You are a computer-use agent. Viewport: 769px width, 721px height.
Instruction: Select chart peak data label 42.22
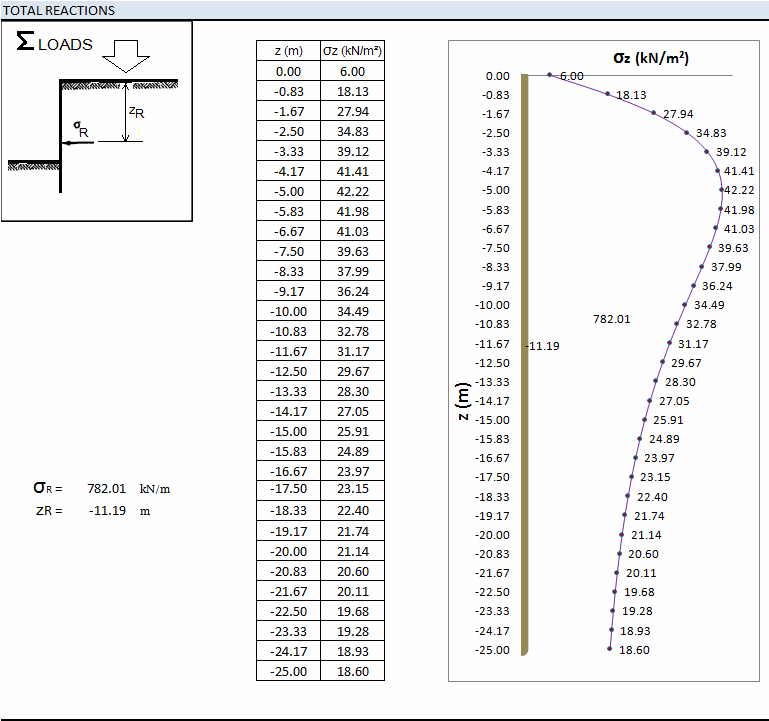pyautogui.click(x=739, y=190)
